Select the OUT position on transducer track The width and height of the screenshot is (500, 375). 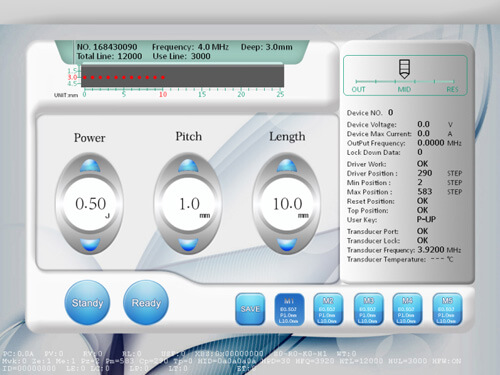point(358,89)
